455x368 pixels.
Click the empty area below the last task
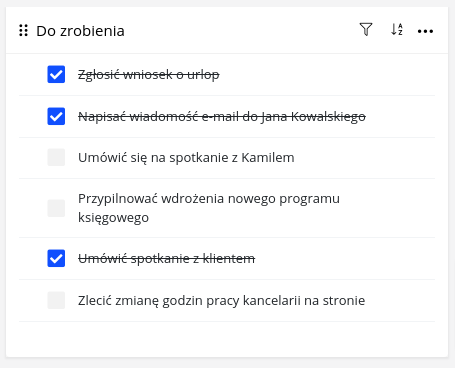(x=227, y=339)
